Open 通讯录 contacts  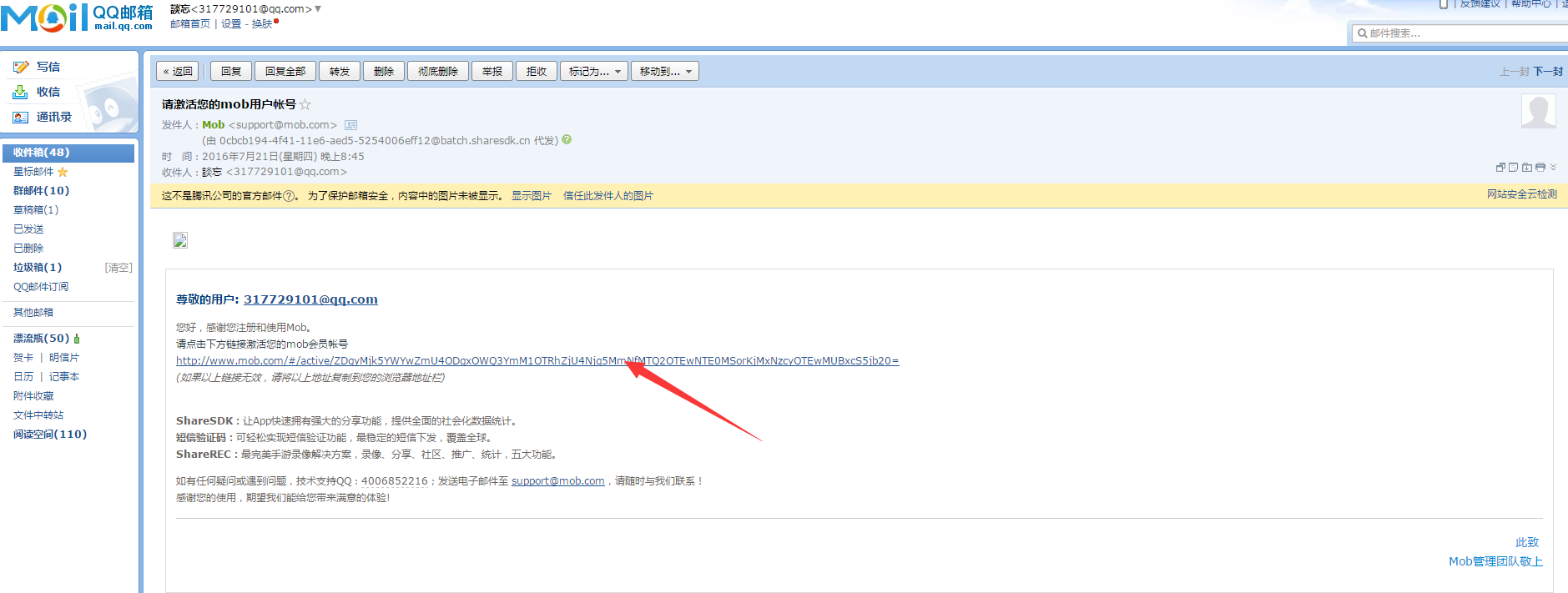click(54, 117)
